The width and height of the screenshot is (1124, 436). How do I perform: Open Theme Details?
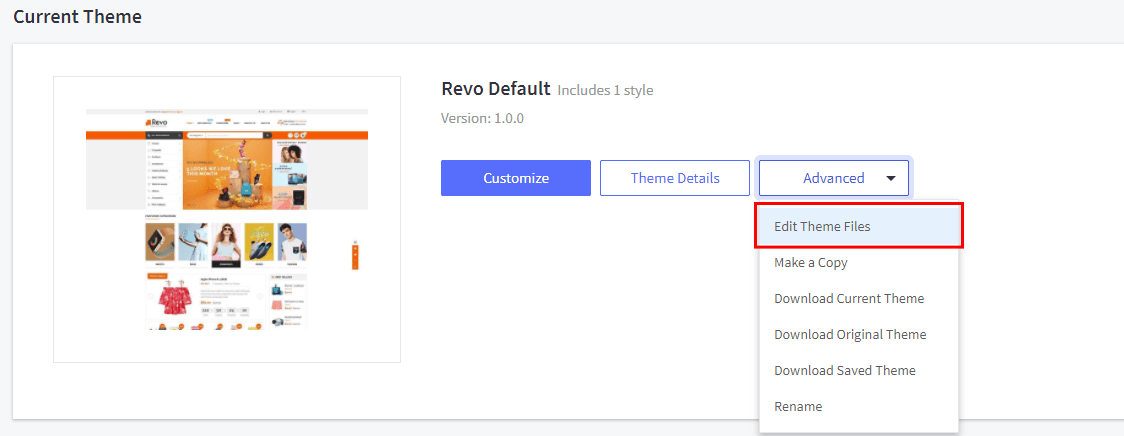point(674,178)
